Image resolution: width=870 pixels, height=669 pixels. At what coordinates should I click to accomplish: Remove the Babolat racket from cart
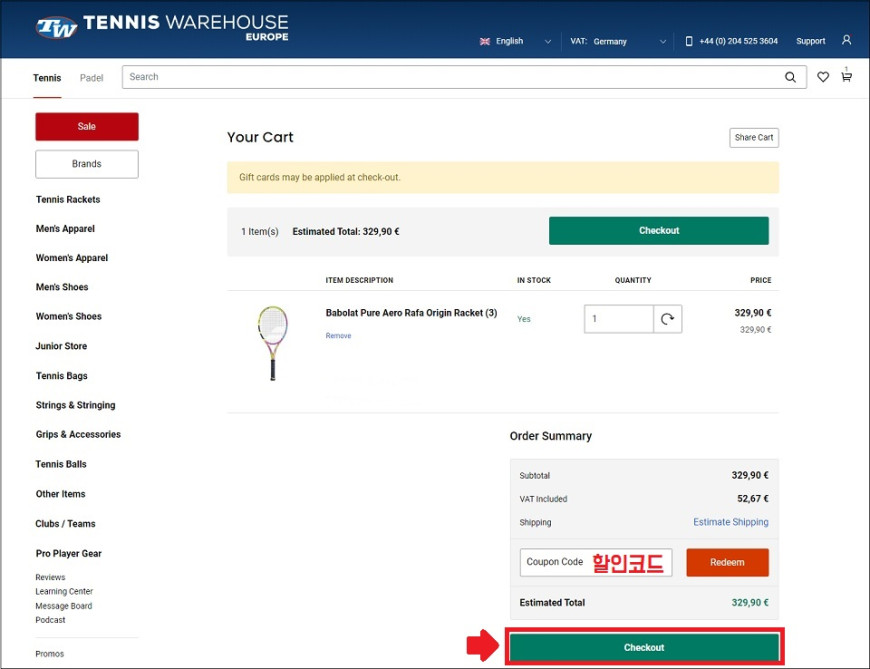[x=338, y=336]
